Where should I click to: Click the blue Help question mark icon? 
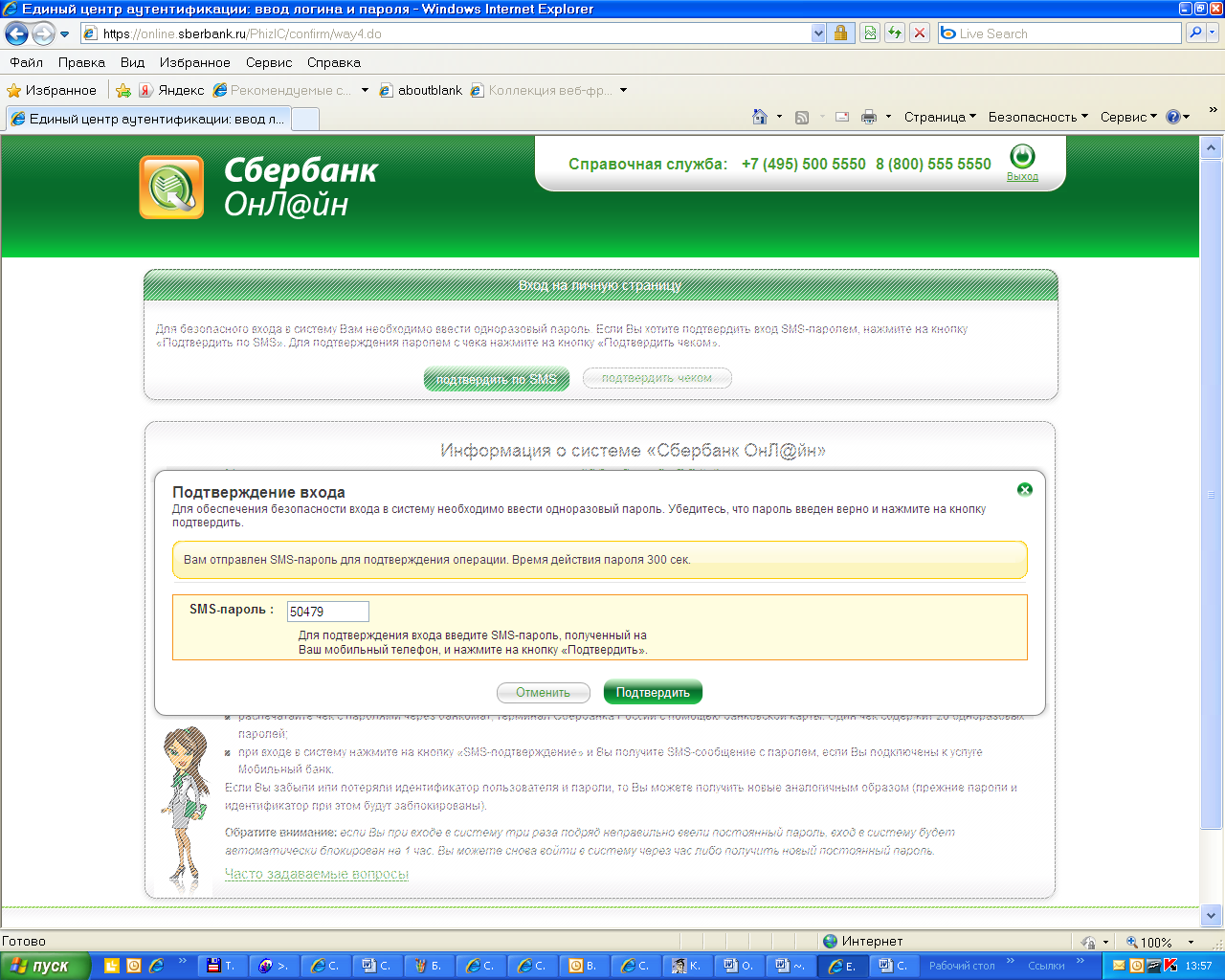click(1173, 117)
